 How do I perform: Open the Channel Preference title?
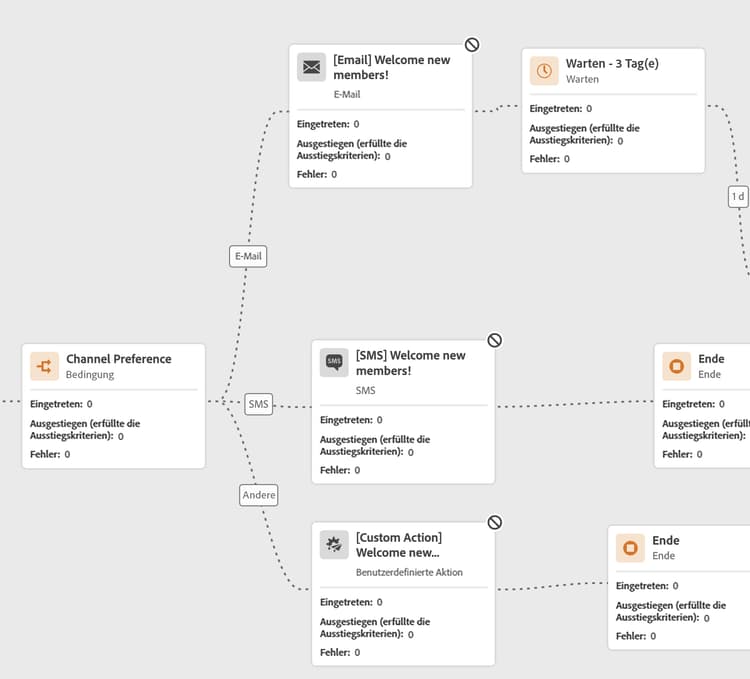119,359
